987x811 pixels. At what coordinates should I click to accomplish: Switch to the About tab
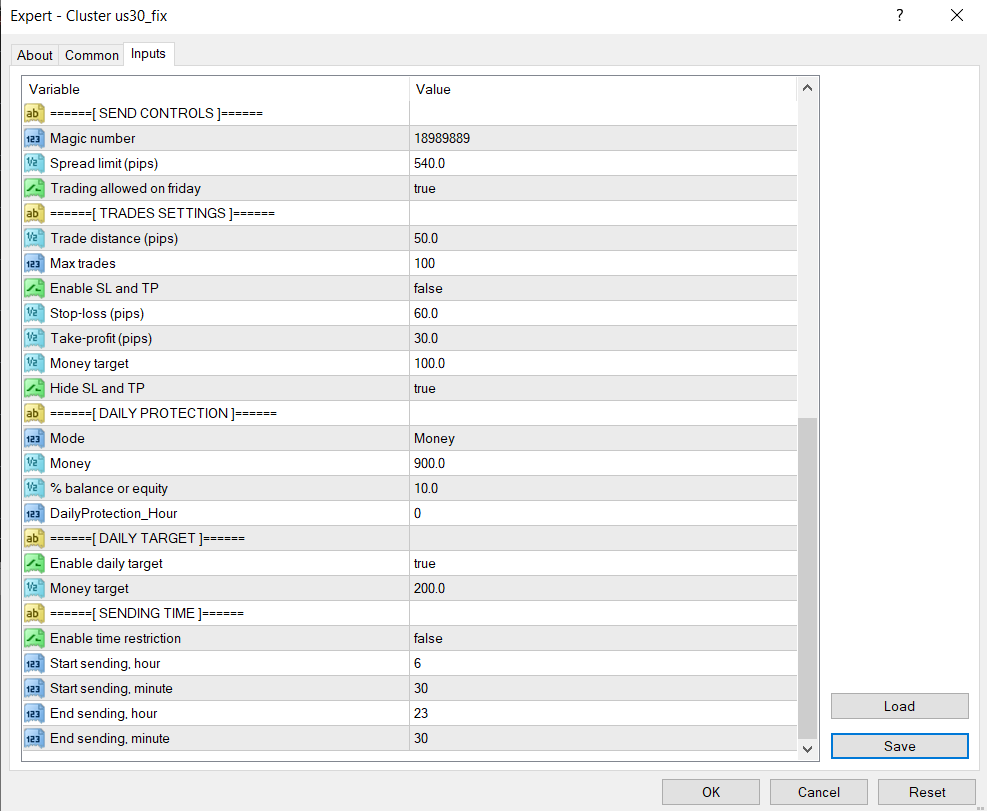[35, 55]
